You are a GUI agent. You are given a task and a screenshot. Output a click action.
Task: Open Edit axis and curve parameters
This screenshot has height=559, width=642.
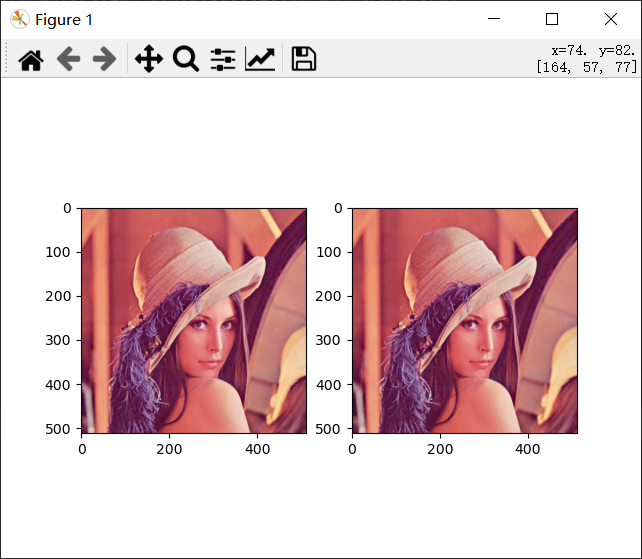point(260,59)
